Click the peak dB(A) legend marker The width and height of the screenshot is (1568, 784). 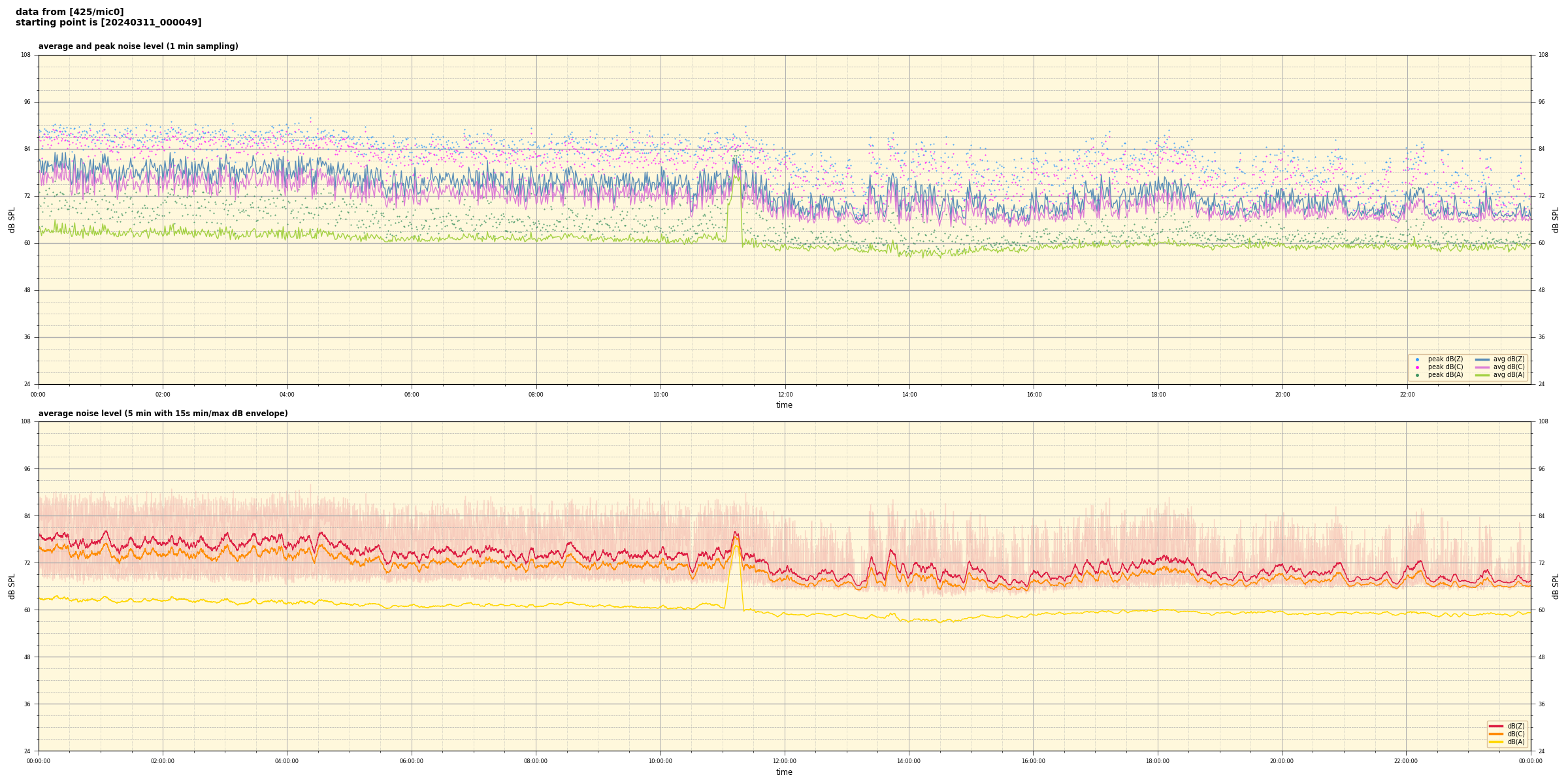coord(1417,375)
